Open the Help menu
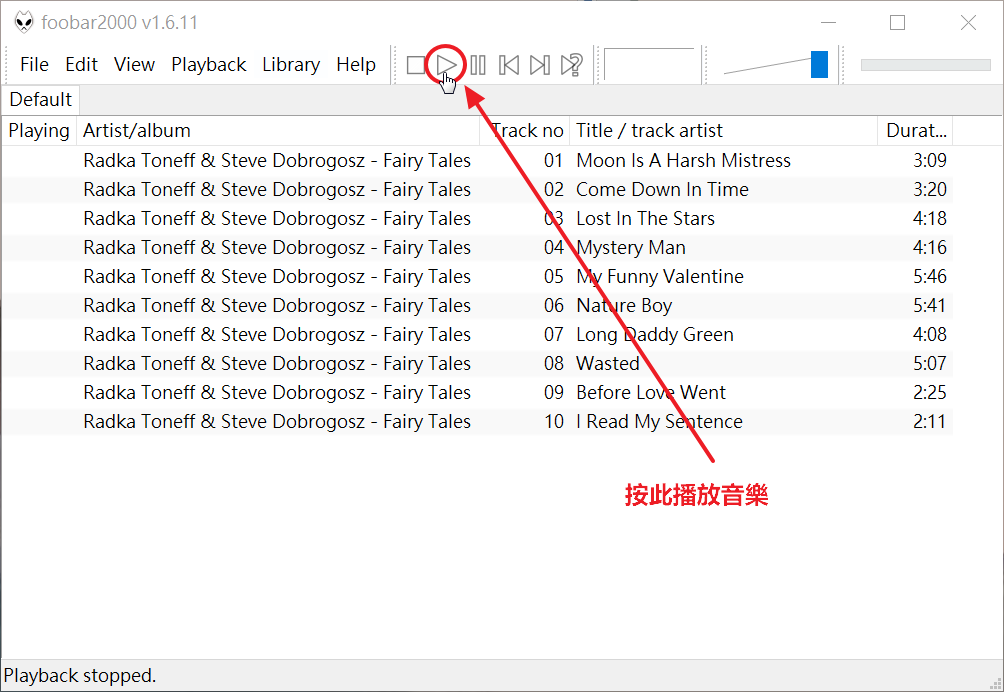 (356, 65)
